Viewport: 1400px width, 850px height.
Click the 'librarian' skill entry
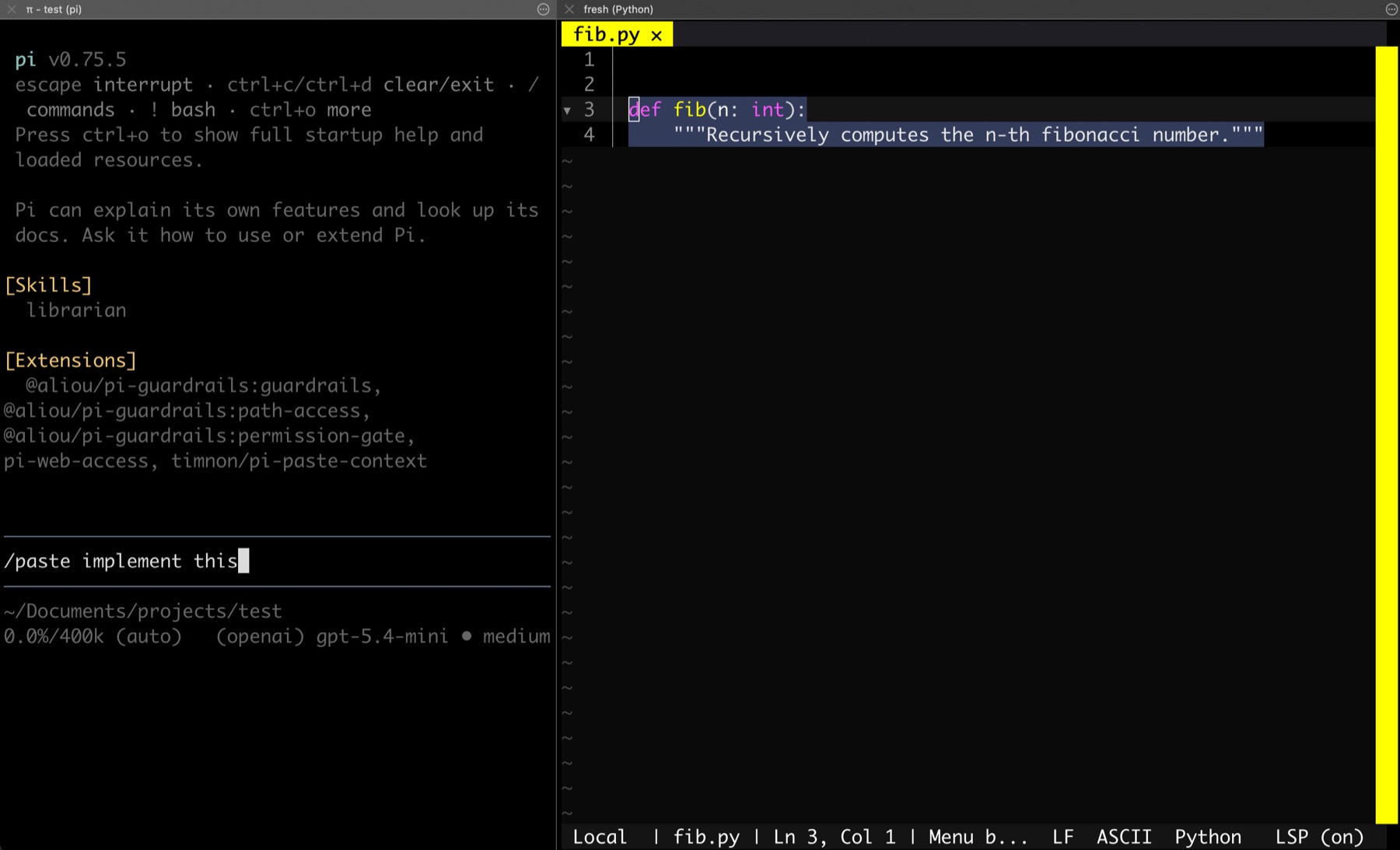click(x=76, y=310)
